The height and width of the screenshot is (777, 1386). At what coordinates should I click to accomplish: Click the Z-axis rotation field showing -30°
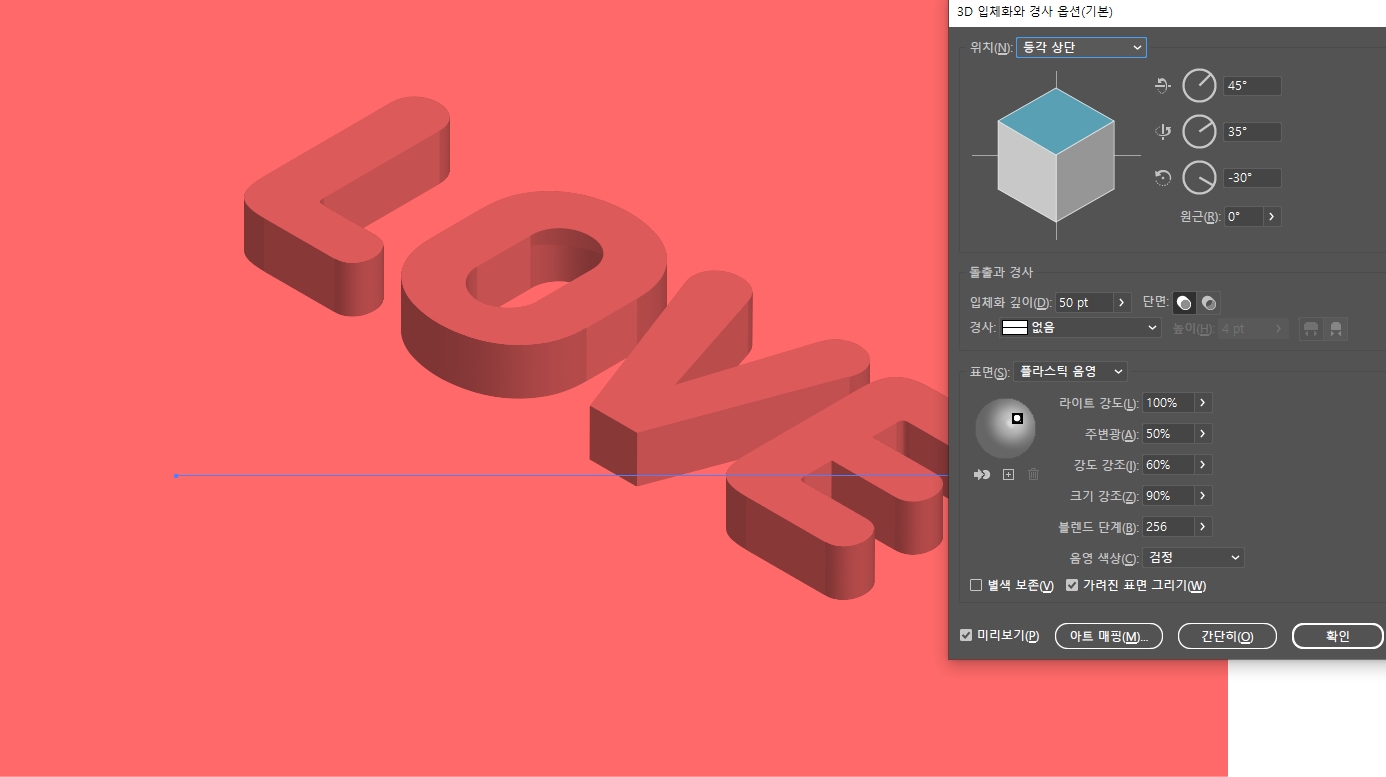pos(1252,178)
